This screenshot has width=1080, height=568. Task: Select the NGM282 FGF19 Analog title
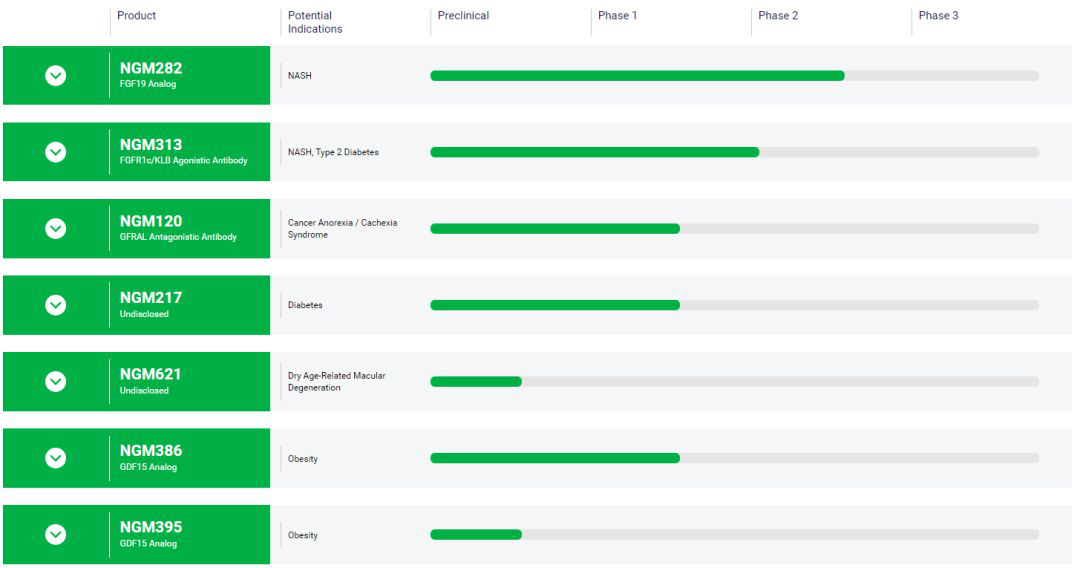pyautogui.click(x=151, y=75)
